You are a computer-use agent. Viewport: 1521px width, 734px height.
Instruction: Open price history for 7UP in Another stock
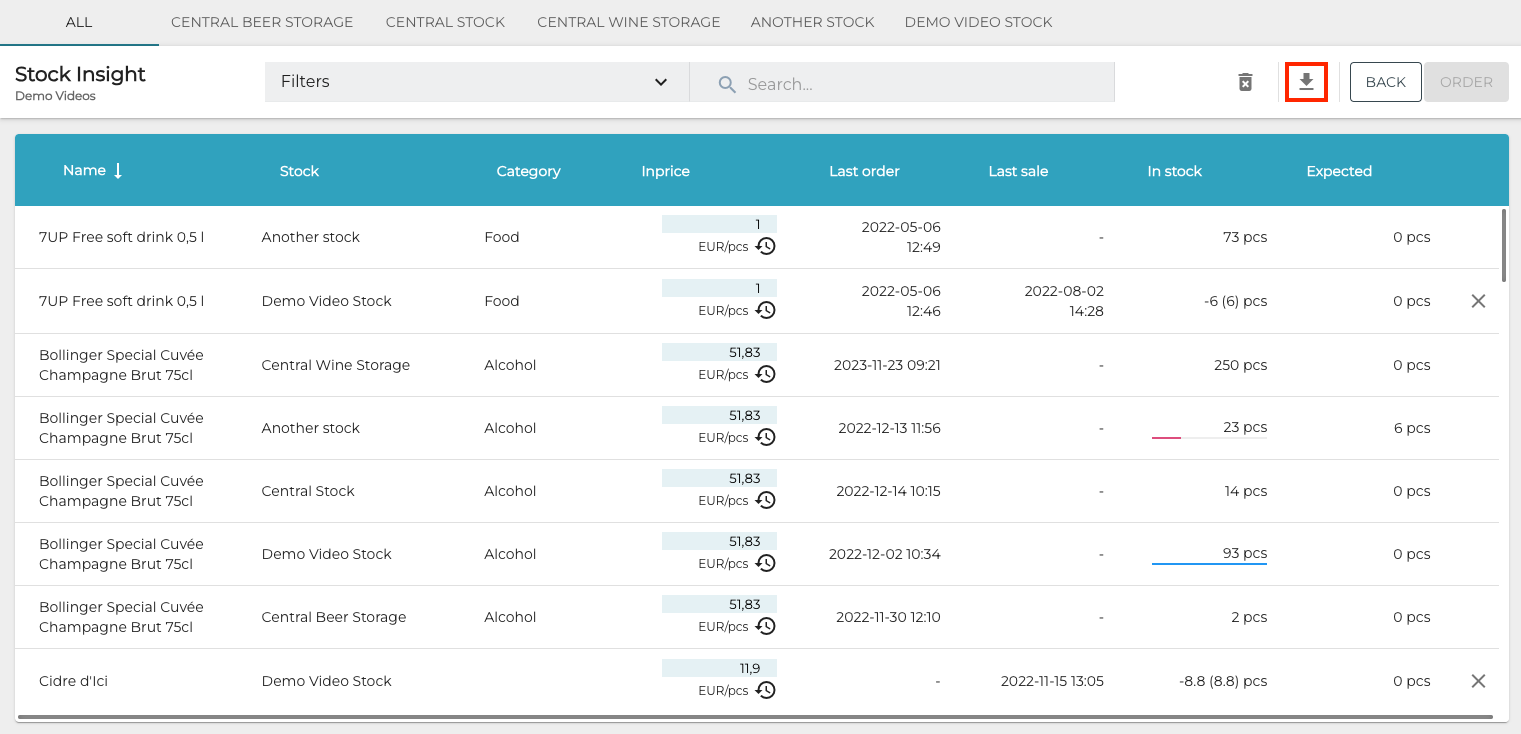[765, 246]
